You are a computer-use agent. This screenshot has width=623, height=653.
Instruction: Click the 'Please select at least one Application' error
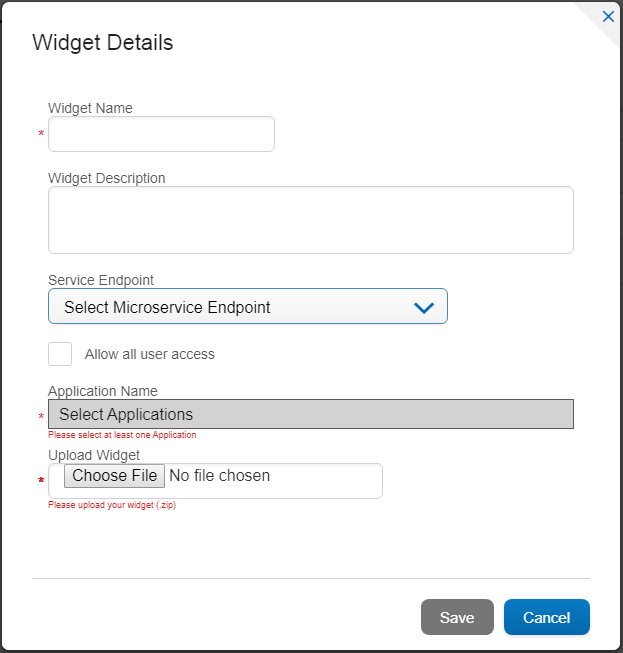[x=122, y=435]
